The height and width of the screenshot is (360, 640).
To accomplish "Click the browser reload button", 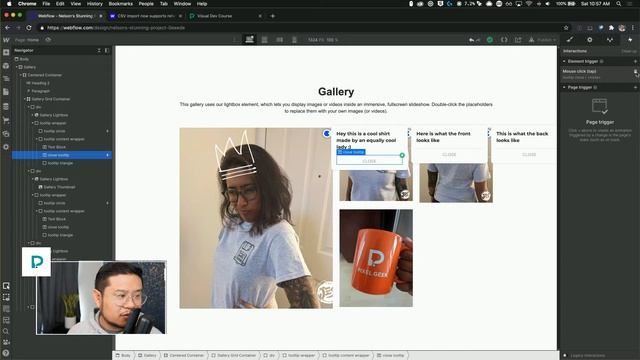I will click(x=29, y=28).
